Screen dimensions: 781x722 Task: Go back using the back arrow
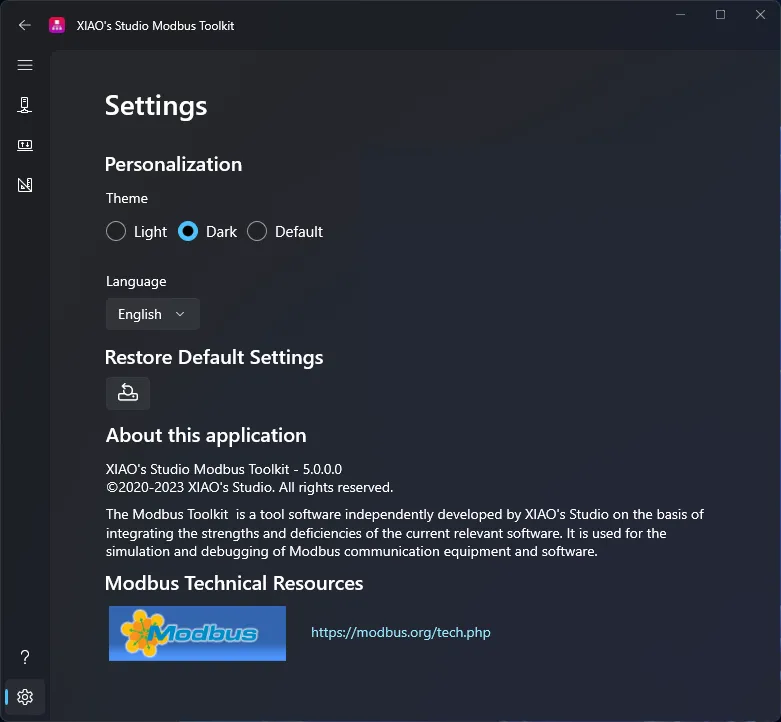pyautogui.click(x=24, y=25)
